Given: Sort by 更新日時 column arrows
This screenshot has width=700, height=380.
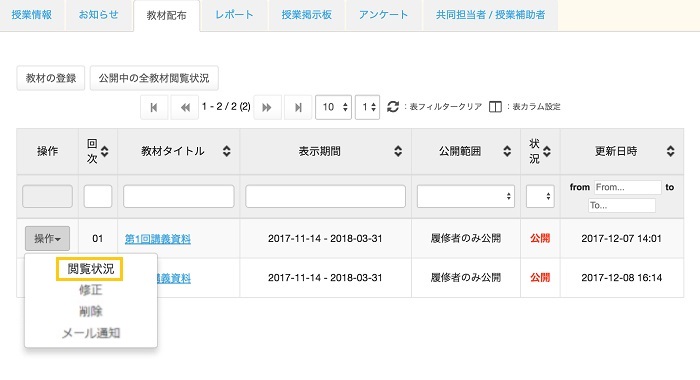Looking at the screenshot, I should pos(670,151).
